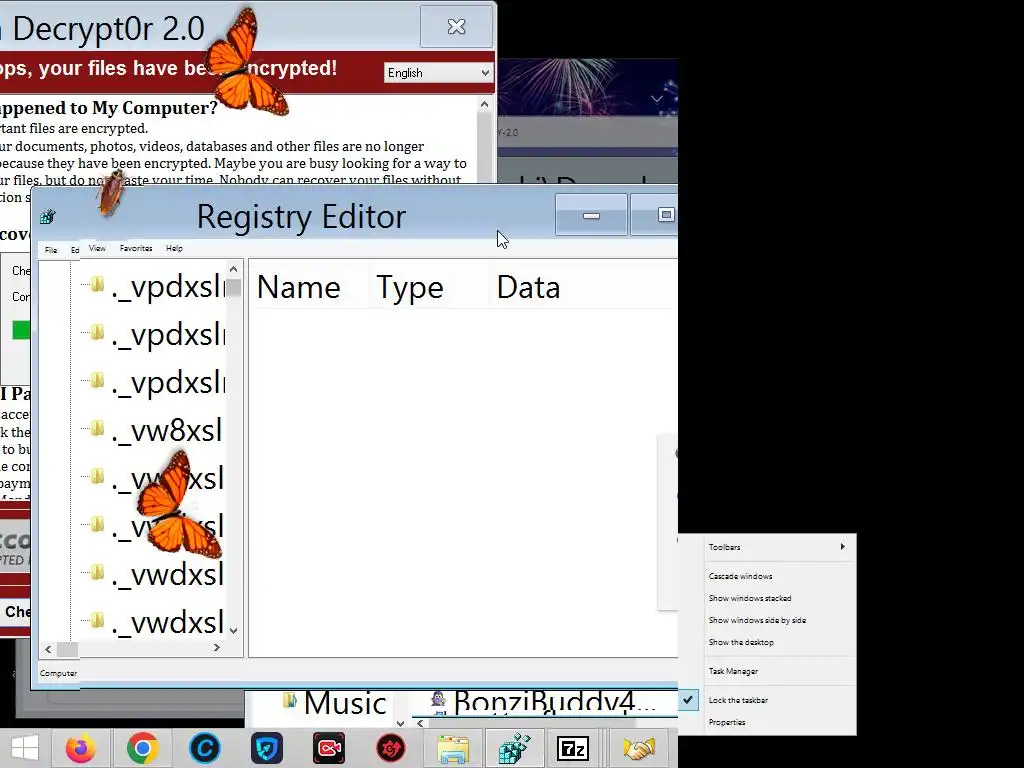
Task: Open View menu in Registry Editor
Action: pyautogui.click(x=97, y=248)
